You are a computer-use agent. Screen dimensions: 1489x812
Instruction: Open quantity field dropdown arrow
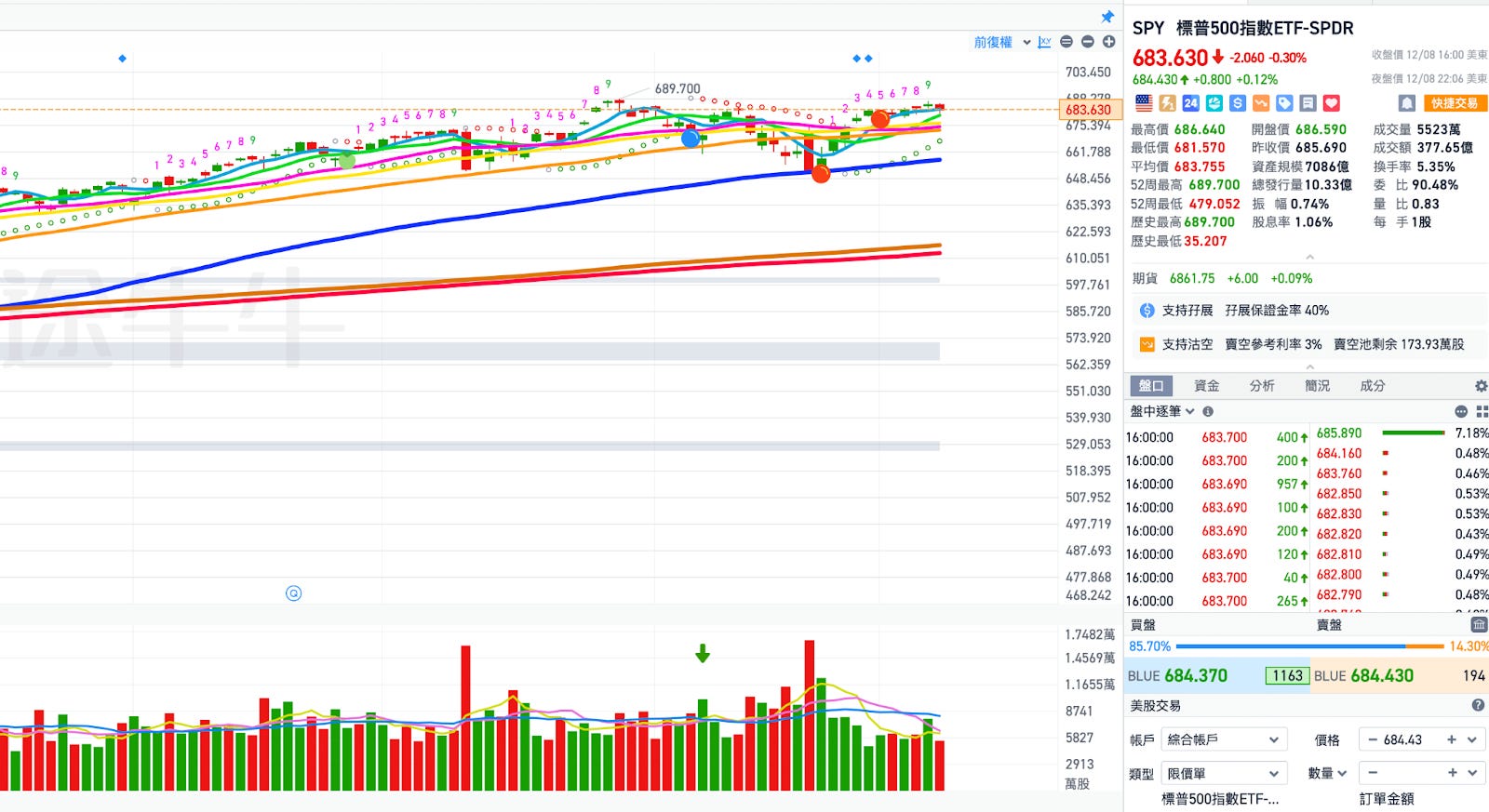click(1472, 774)
